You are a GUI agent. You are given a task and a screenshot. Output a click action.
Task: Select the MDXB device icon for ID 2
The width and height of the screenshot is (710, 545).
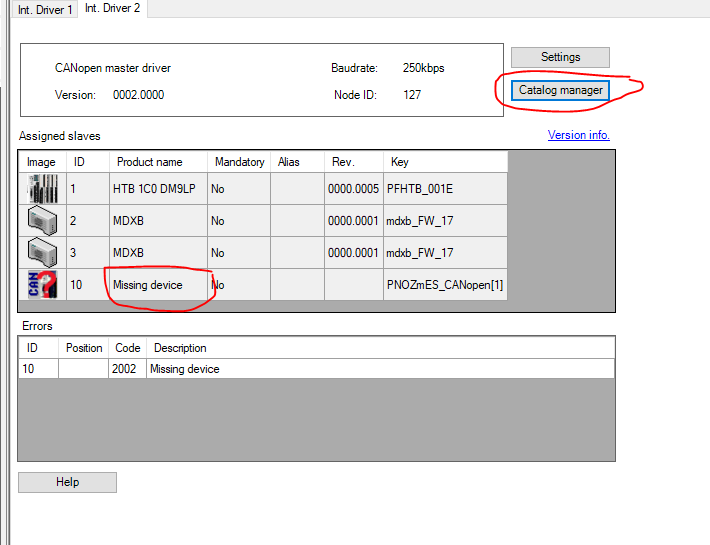42,221
